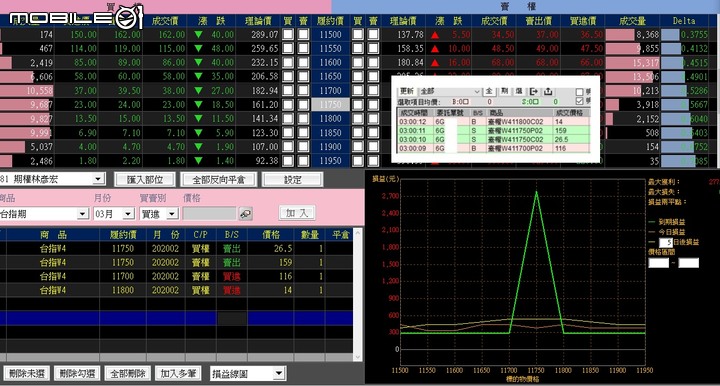Click the 賣出價 column header
Screen dimensions: 720x386
point(538,21)
